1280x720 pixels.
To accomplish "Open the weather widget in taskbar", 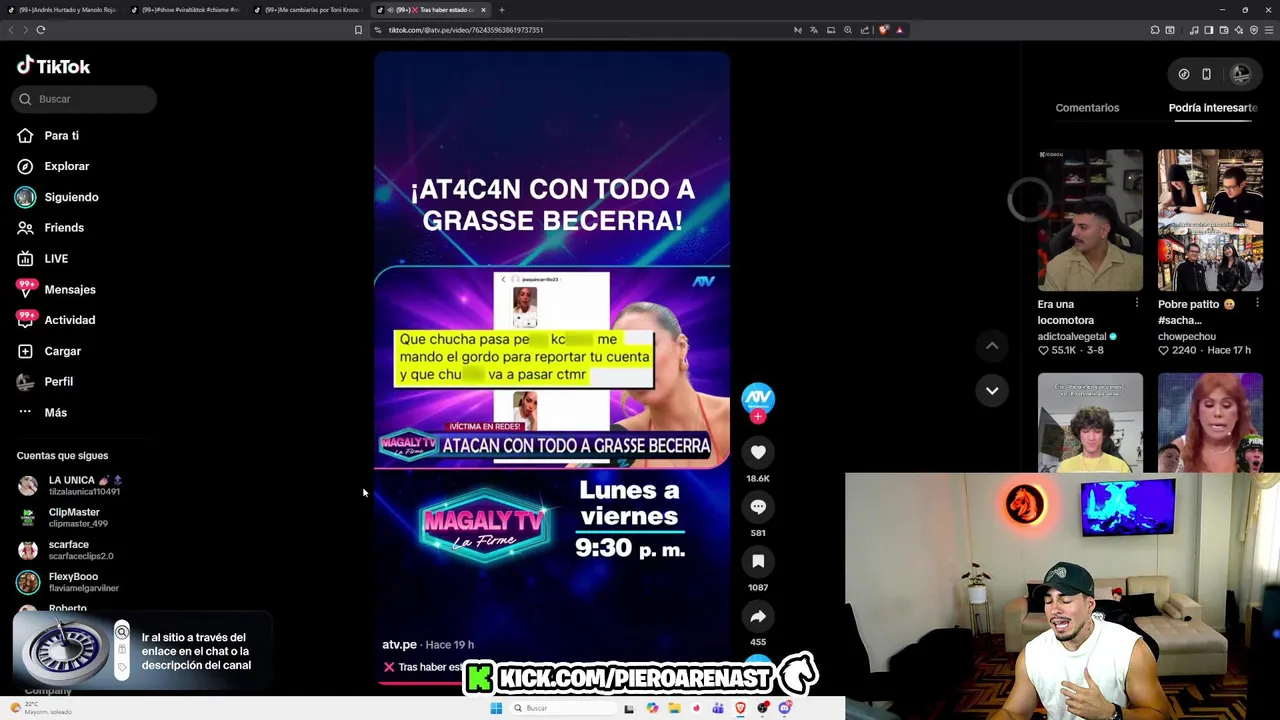I will pyautogui.click(x=40, y=708).
